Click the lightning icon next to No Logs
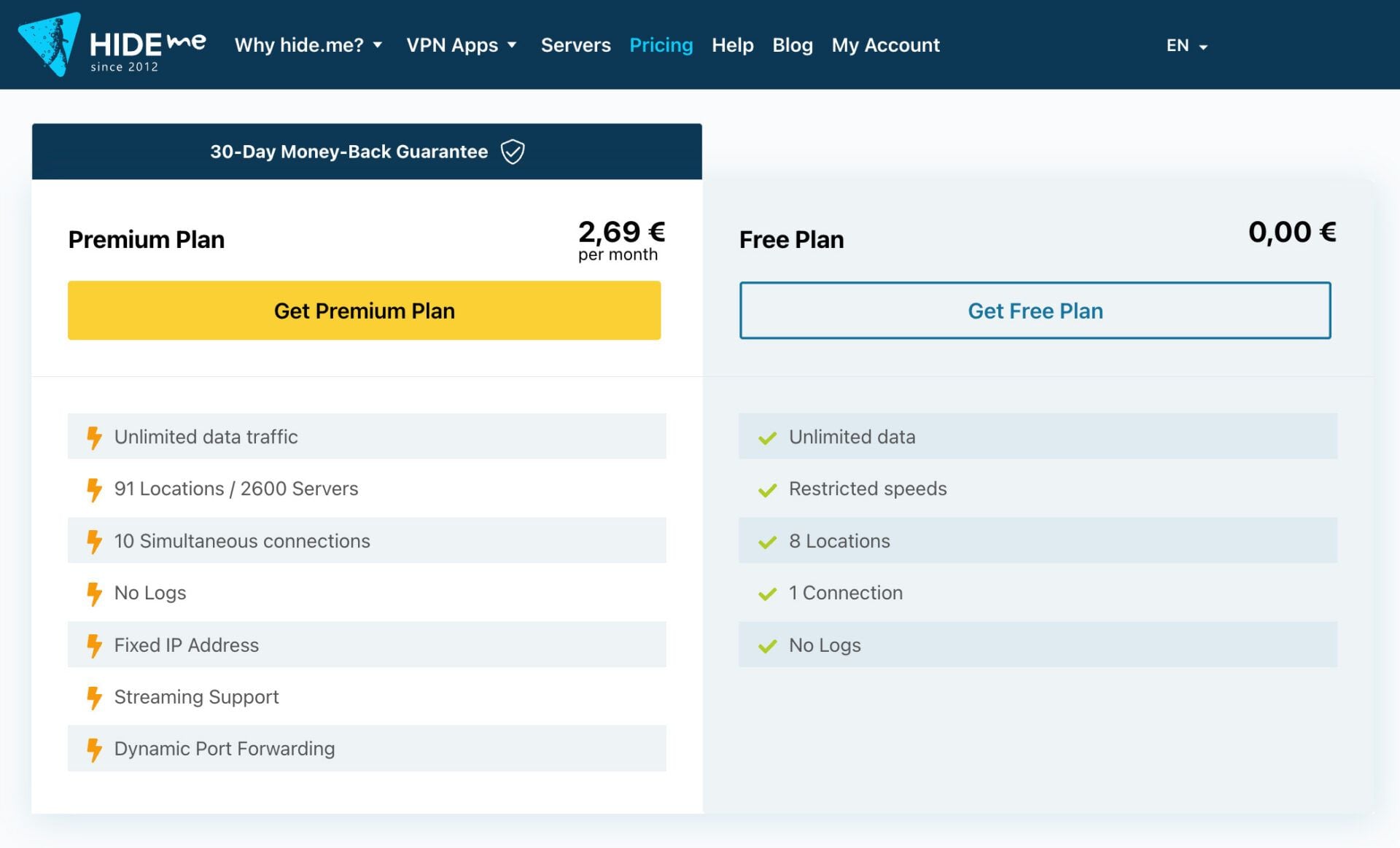This screenshot has height=848, width=1400. click(95, 593)
